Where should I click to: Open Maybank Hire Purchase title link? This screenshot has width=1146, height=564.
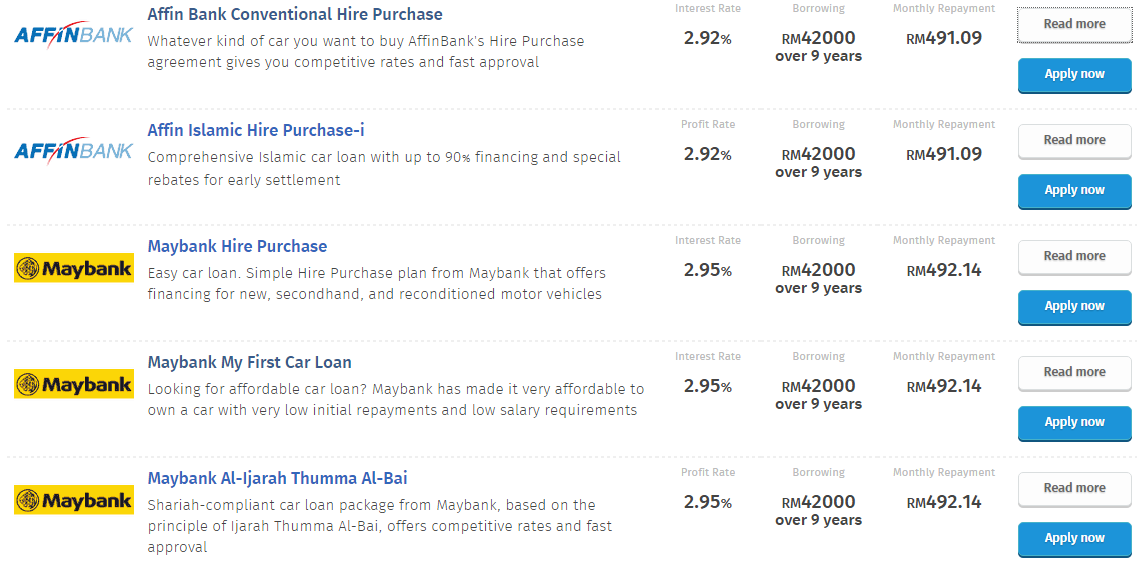(x=237, y=246)
